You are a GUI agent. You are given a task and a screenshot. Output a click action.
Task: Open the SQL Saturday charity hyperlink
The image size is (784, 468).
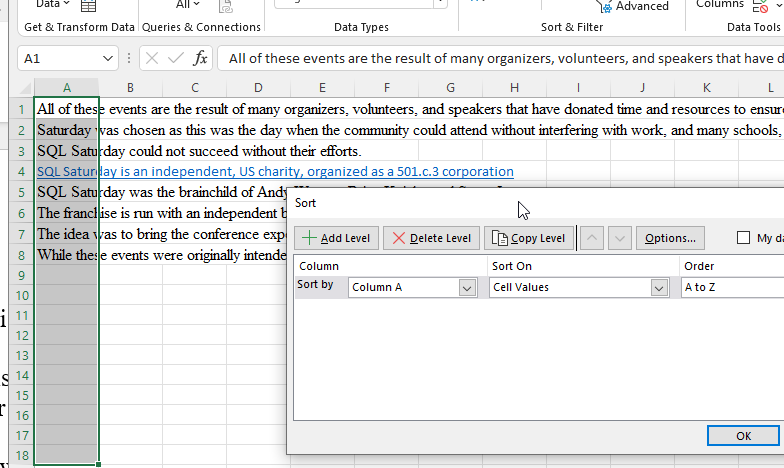point(274,172)
